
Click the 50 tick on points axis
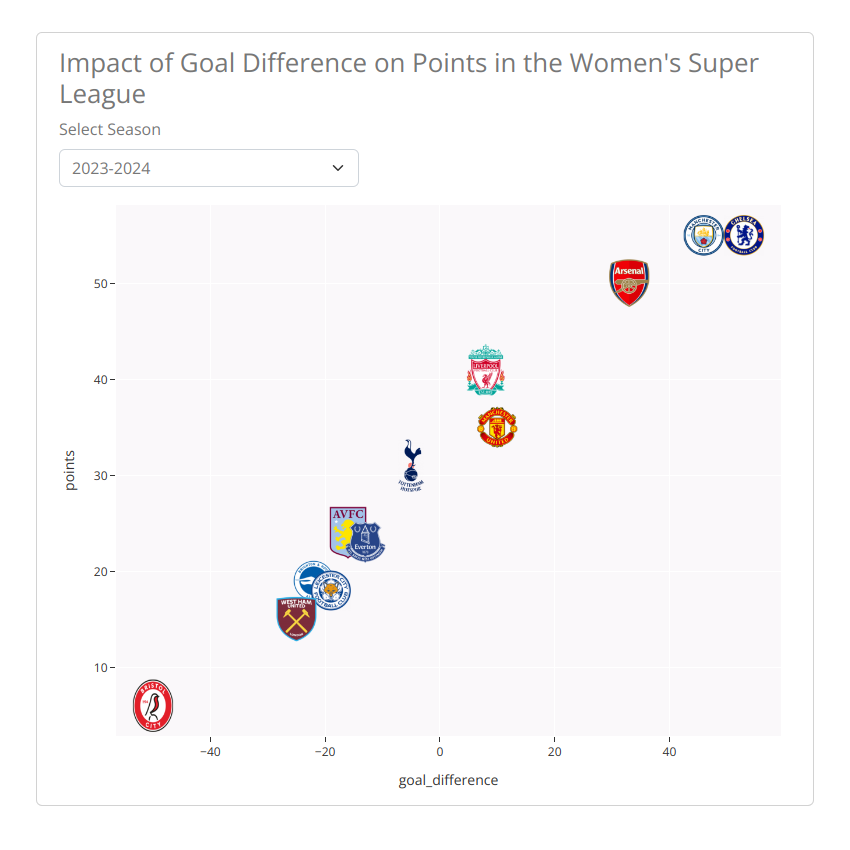[x=100, y=284]
